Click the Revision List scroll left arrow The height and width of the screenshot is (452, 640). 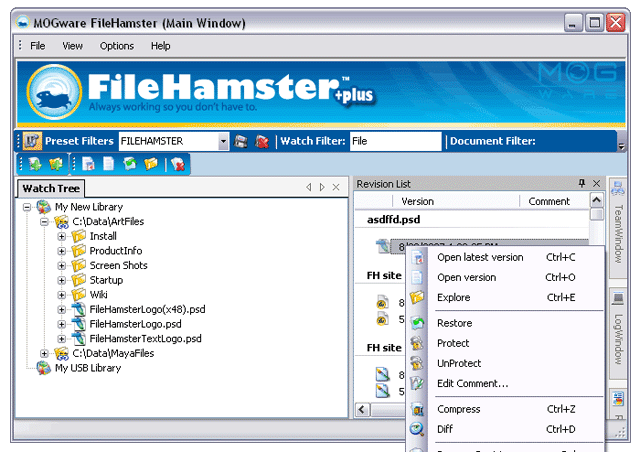(x=362, y=409)
